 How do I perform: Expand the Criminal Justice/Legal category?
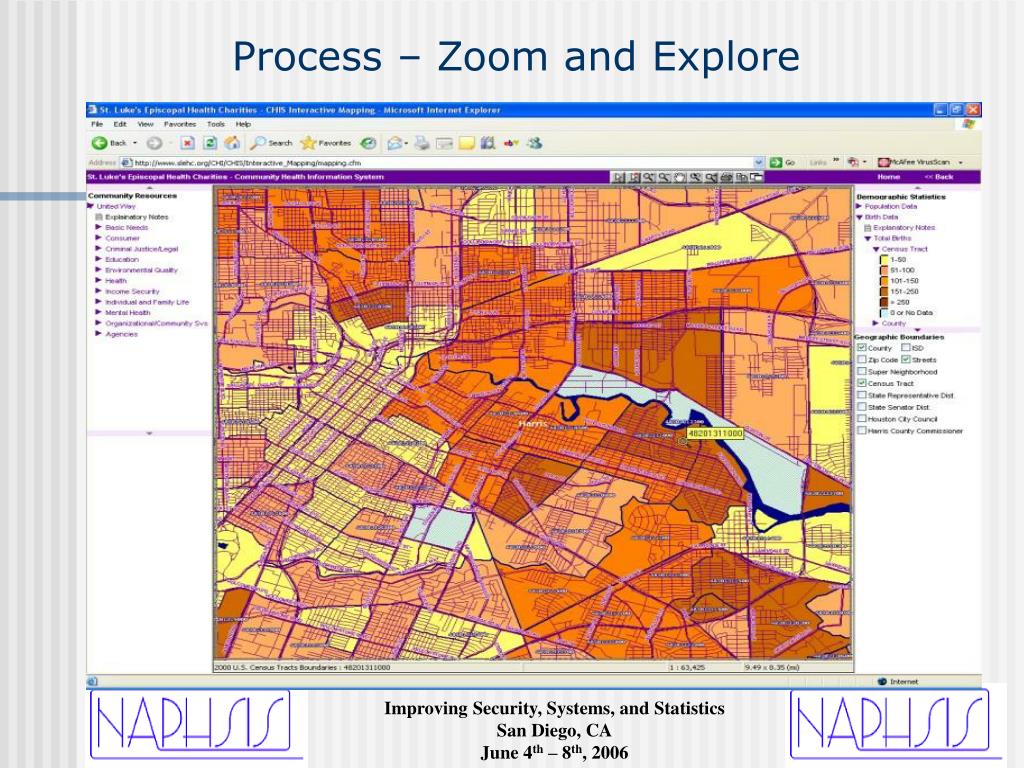click(99, 249)
